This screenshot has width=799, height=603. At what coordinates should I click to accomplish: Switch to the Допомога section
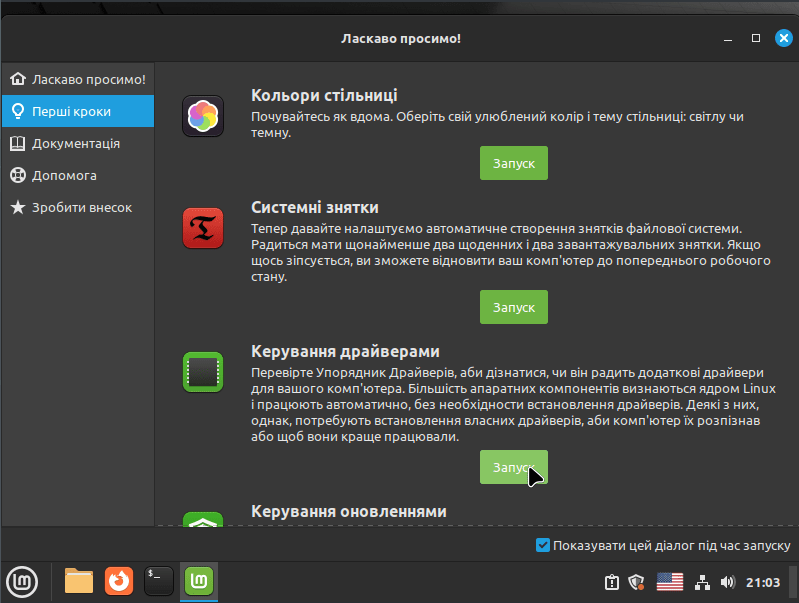point(78,175)
